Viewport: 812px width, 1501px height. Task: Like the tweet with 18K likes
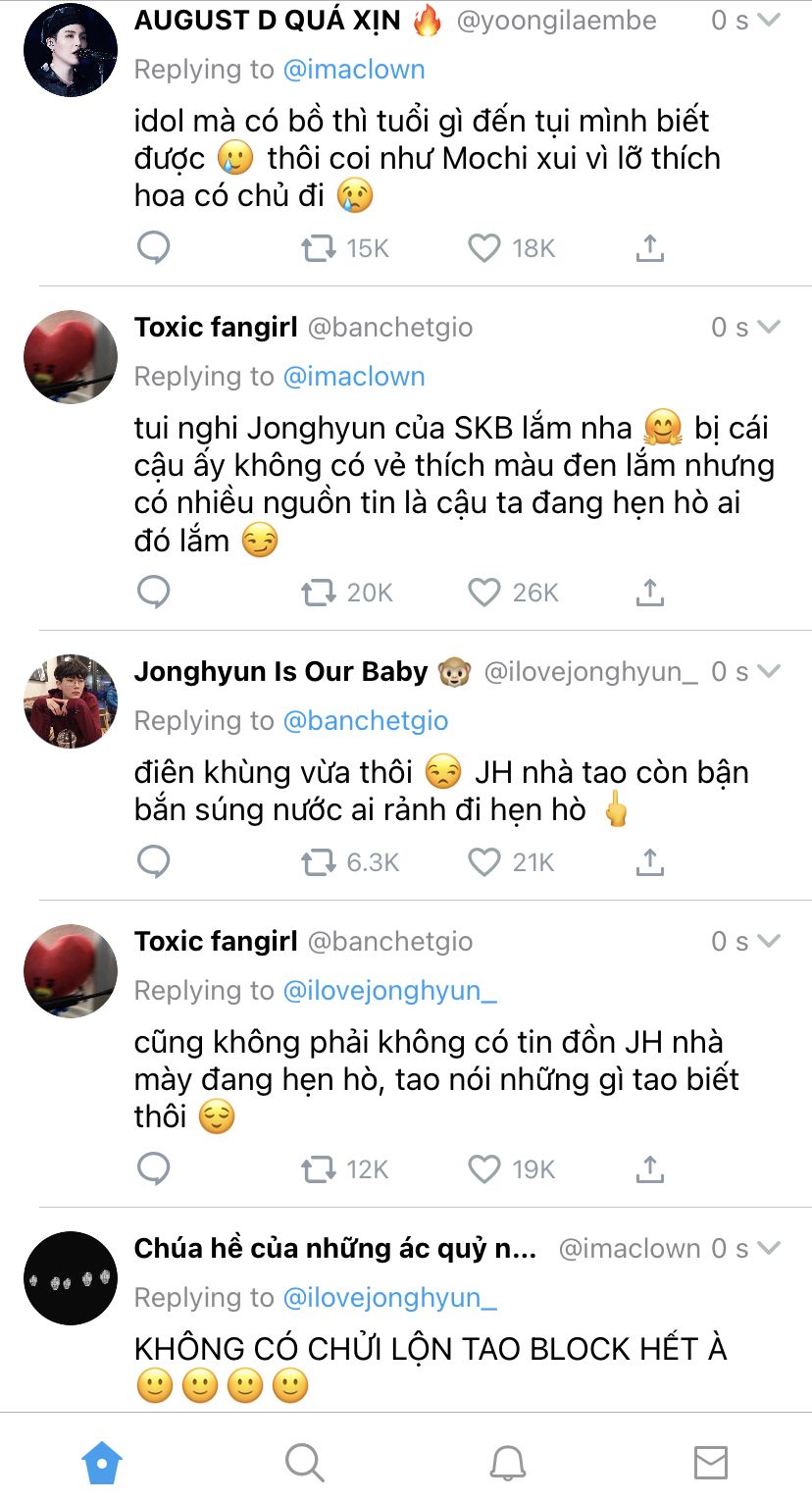tap(483, 248)
